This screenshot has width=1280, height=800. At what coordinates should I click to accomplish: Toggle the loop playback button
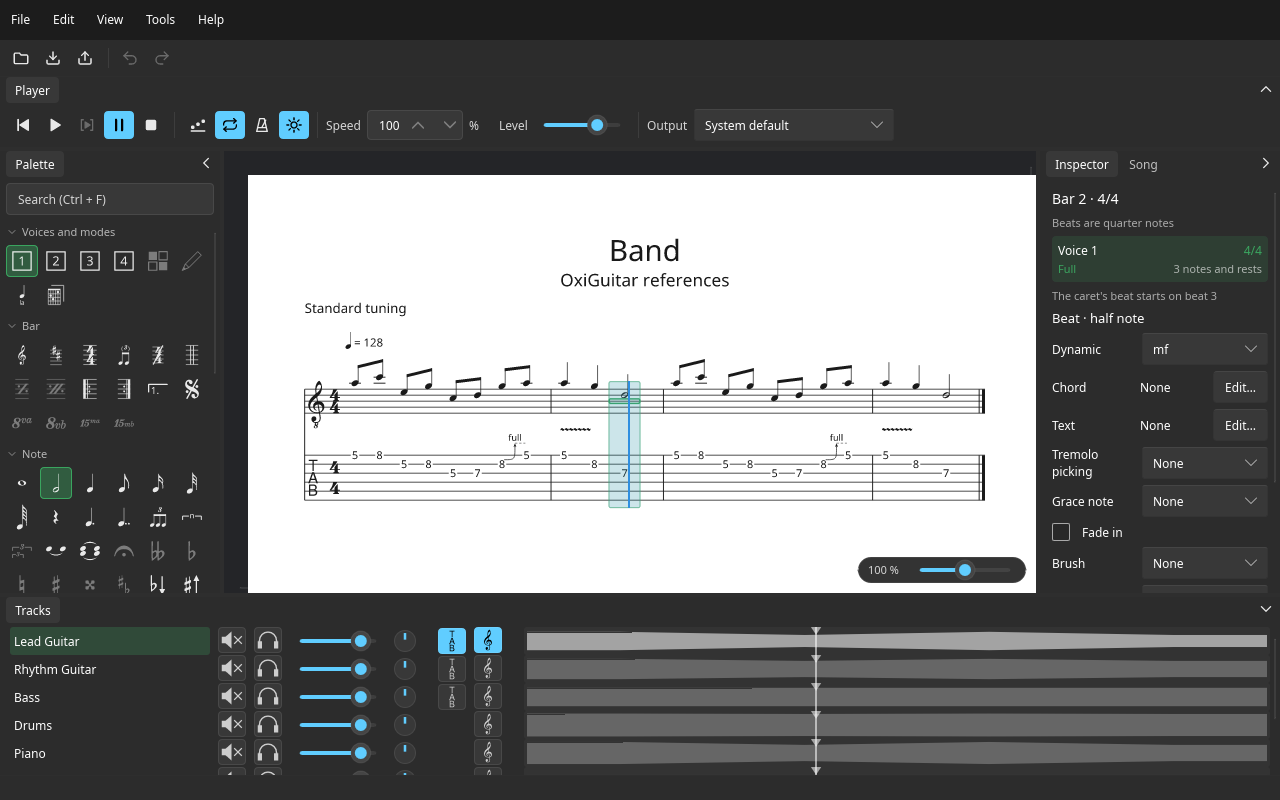pos(230,125)
